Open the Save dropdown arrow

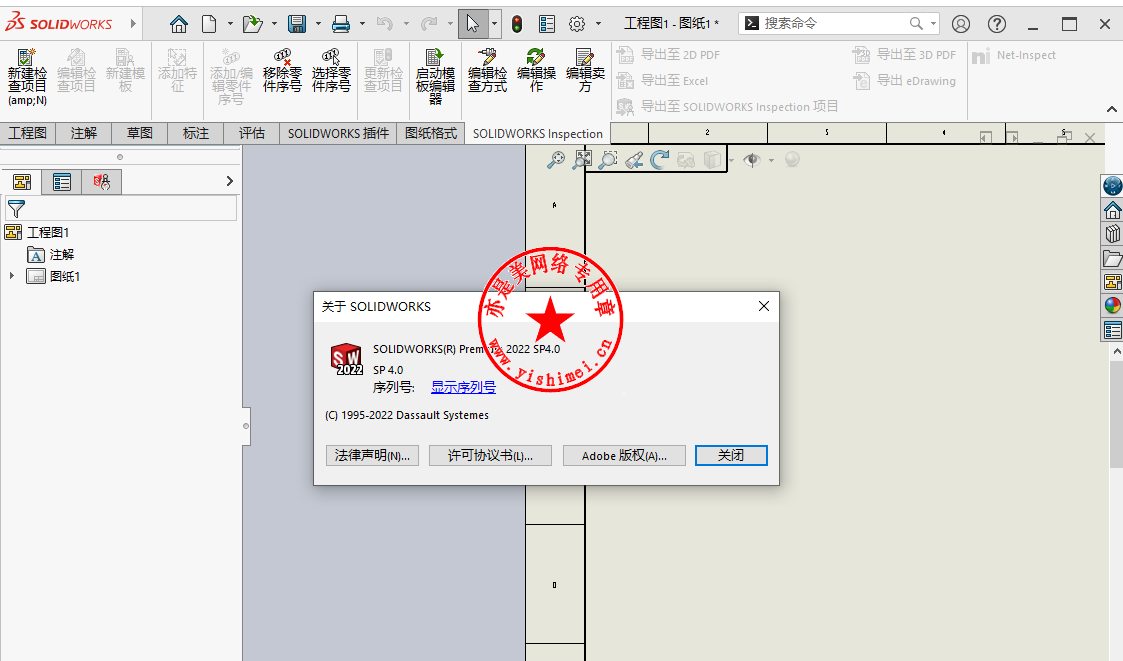[318, 24]
